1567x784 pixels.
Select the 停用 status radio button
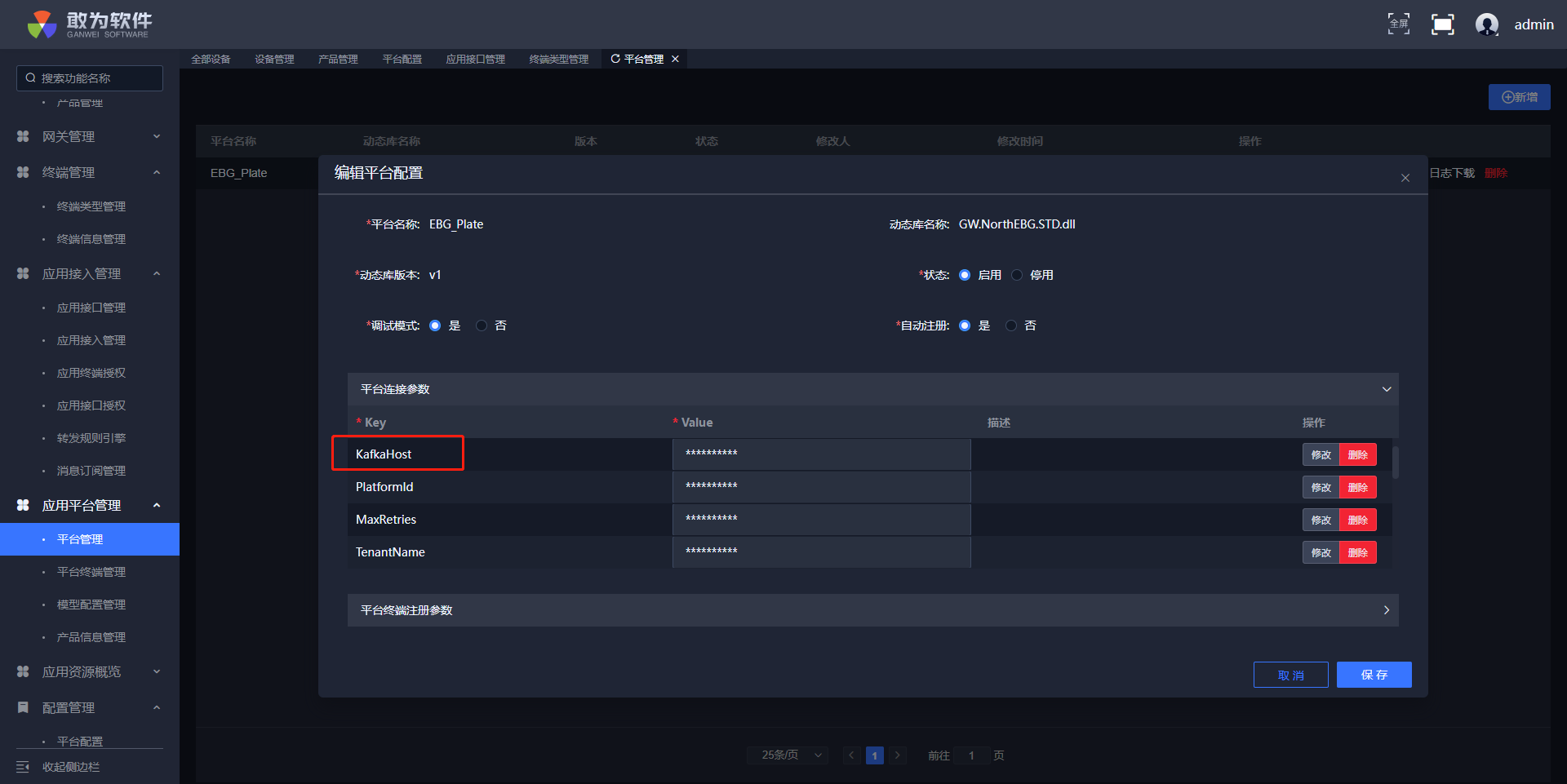[1017, 275]
